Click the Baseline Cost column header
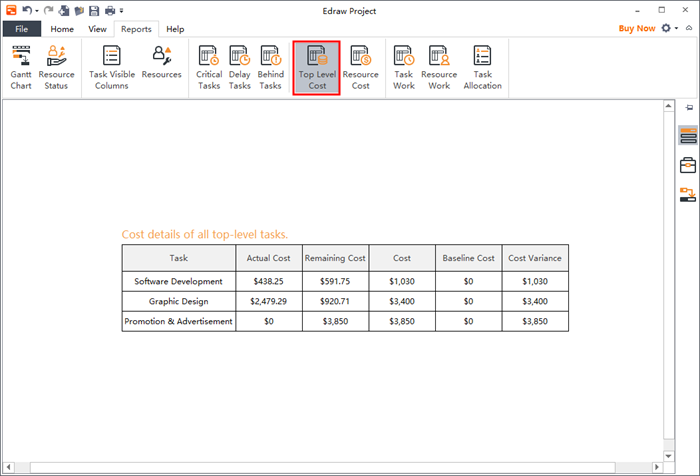This screenshot has height=476, width=700. [x=468, y=258]
